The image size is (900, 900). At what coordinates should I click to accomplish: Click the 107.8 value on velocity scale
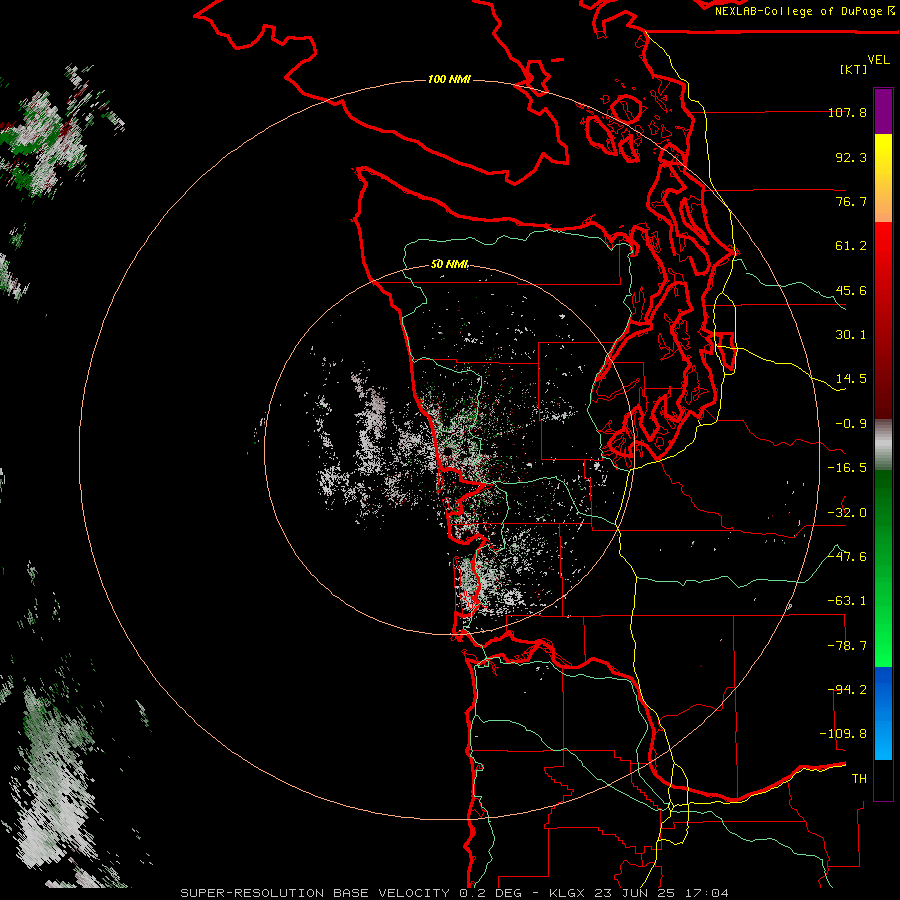pyautogui.click(x=847, y=112)
